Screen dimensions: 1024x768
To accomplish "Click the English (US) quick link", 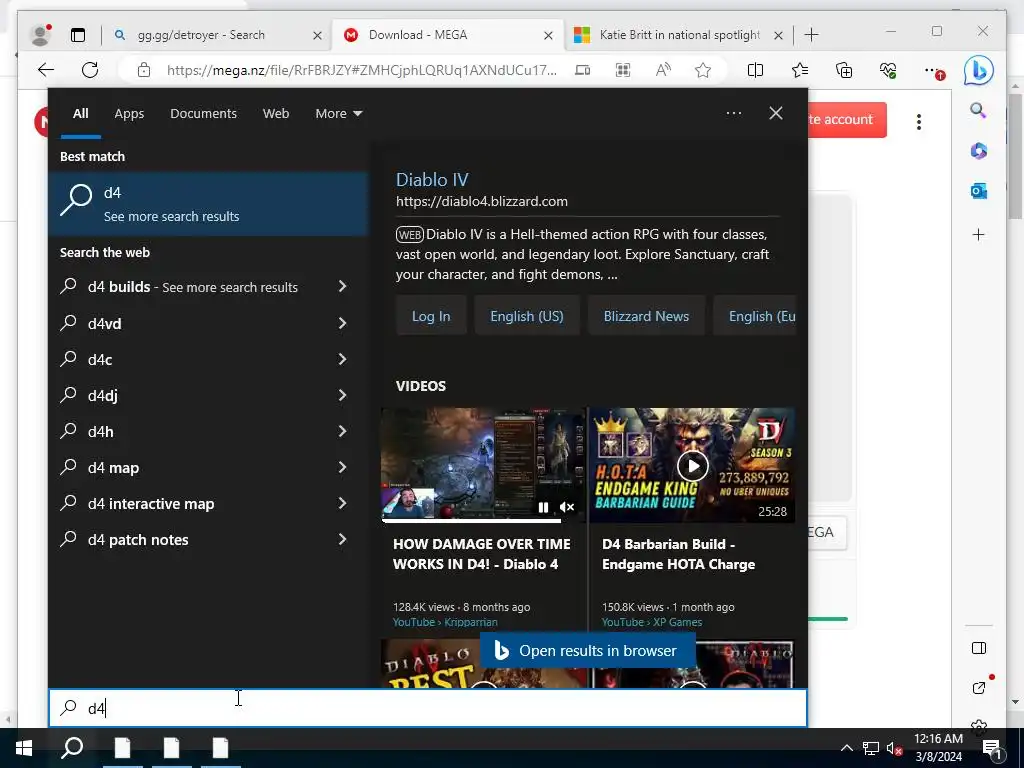I will click(x=526, y=316).
